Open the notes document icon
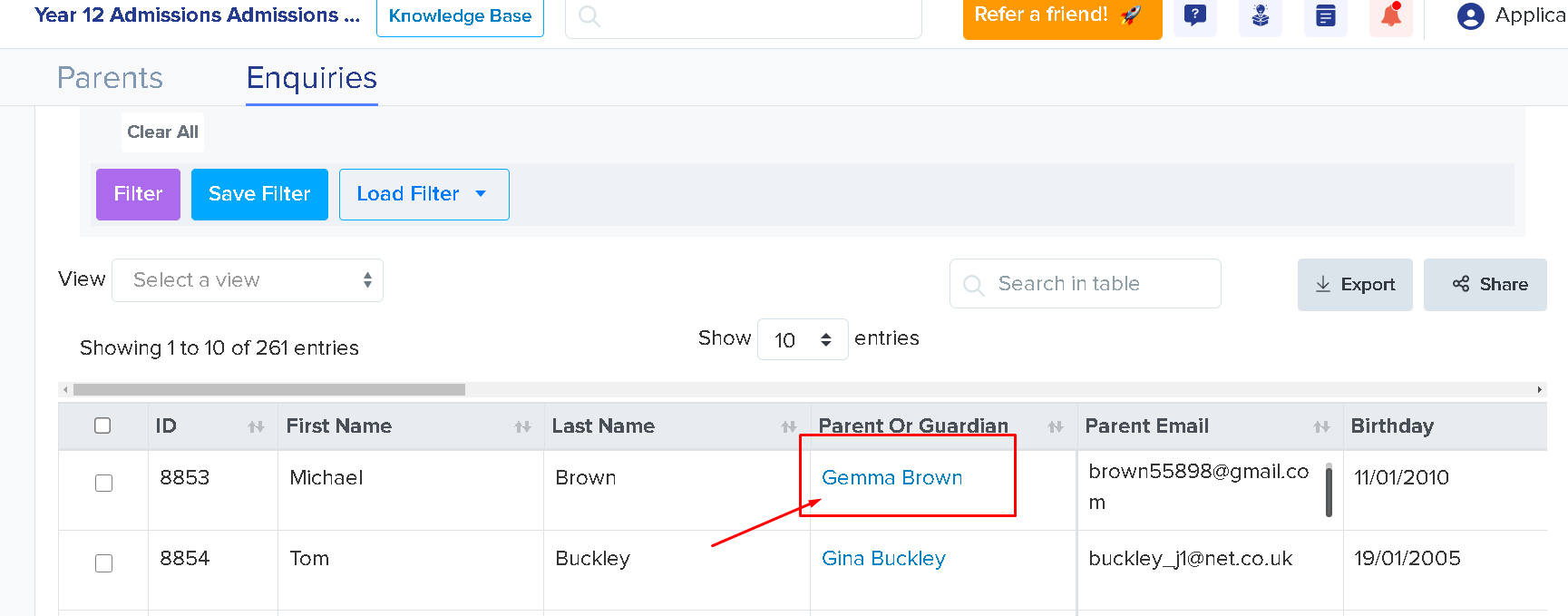The height and width of the screenshot is (616, 1568). (1326, 15)
